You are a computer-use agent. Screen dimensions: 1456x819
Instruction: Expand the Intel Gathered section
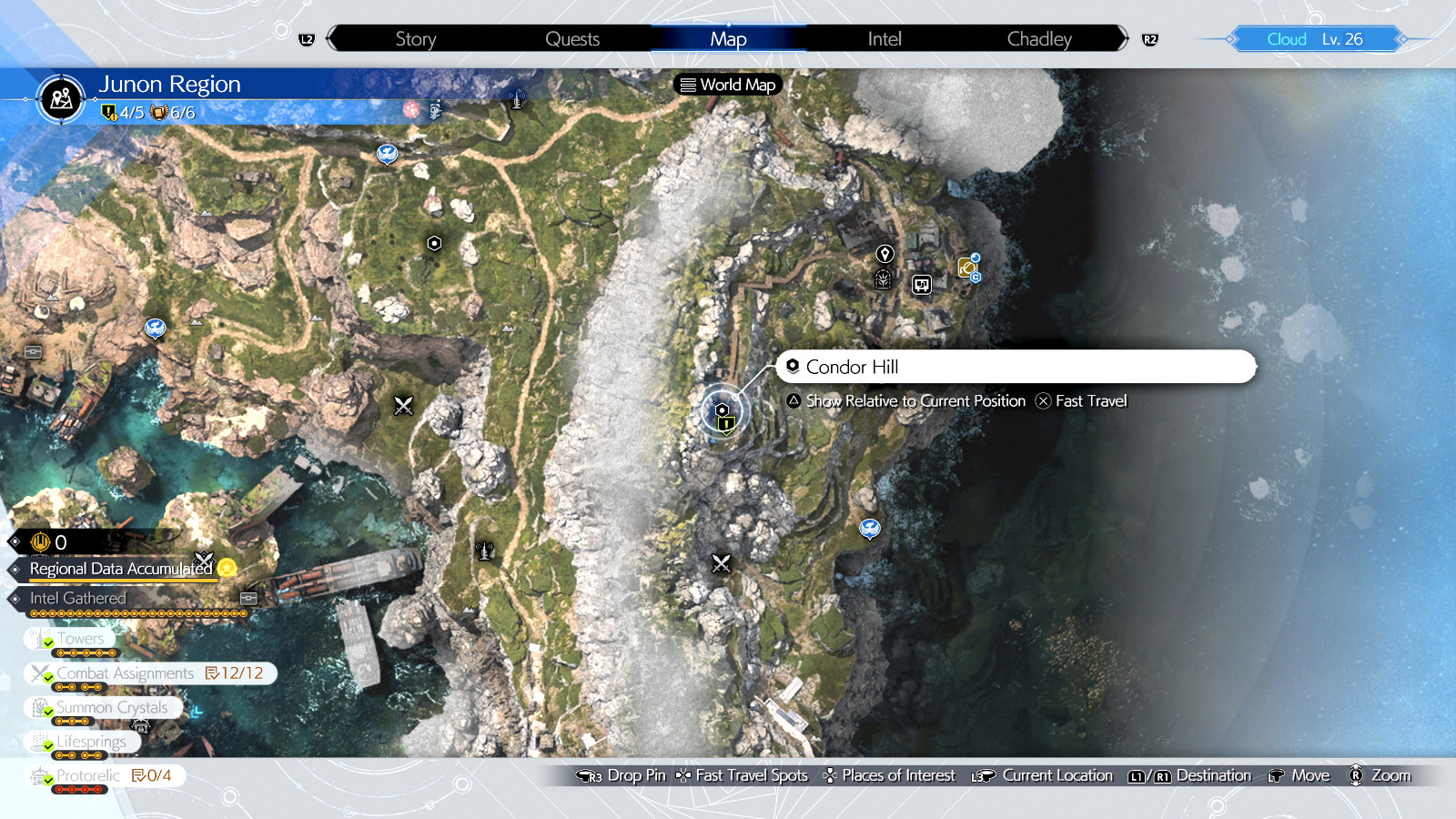coord(78,598)
